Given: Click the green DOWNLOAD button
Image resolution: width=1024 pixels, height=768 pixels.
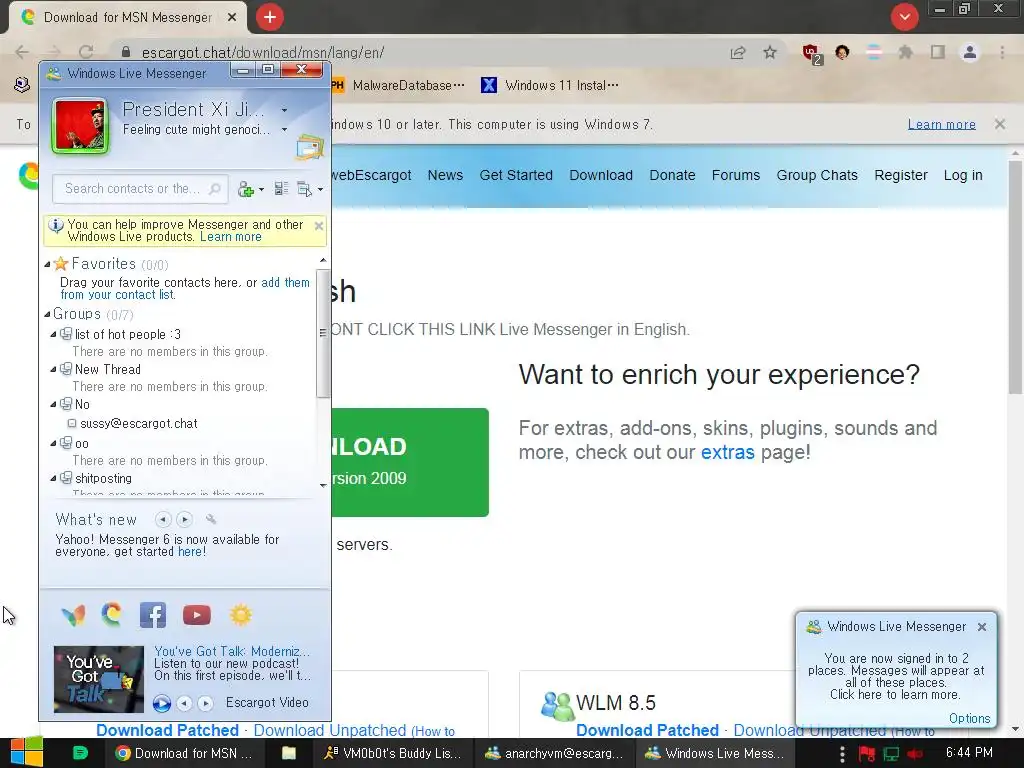Looking at the screenshot, I should point(410,462).
